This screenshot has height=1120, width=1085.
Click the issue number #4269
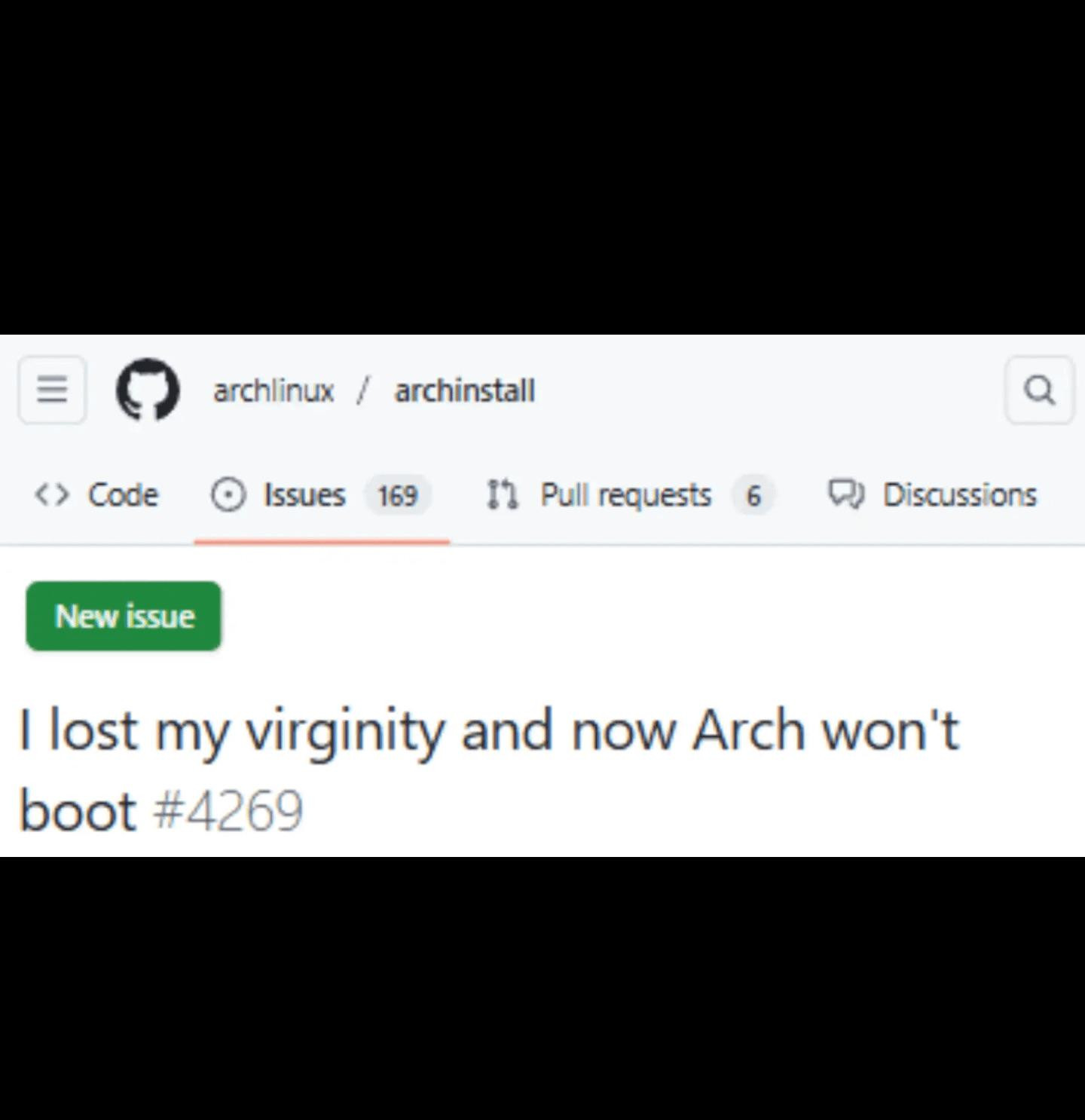pyautogui.click(x=228, y=811)
